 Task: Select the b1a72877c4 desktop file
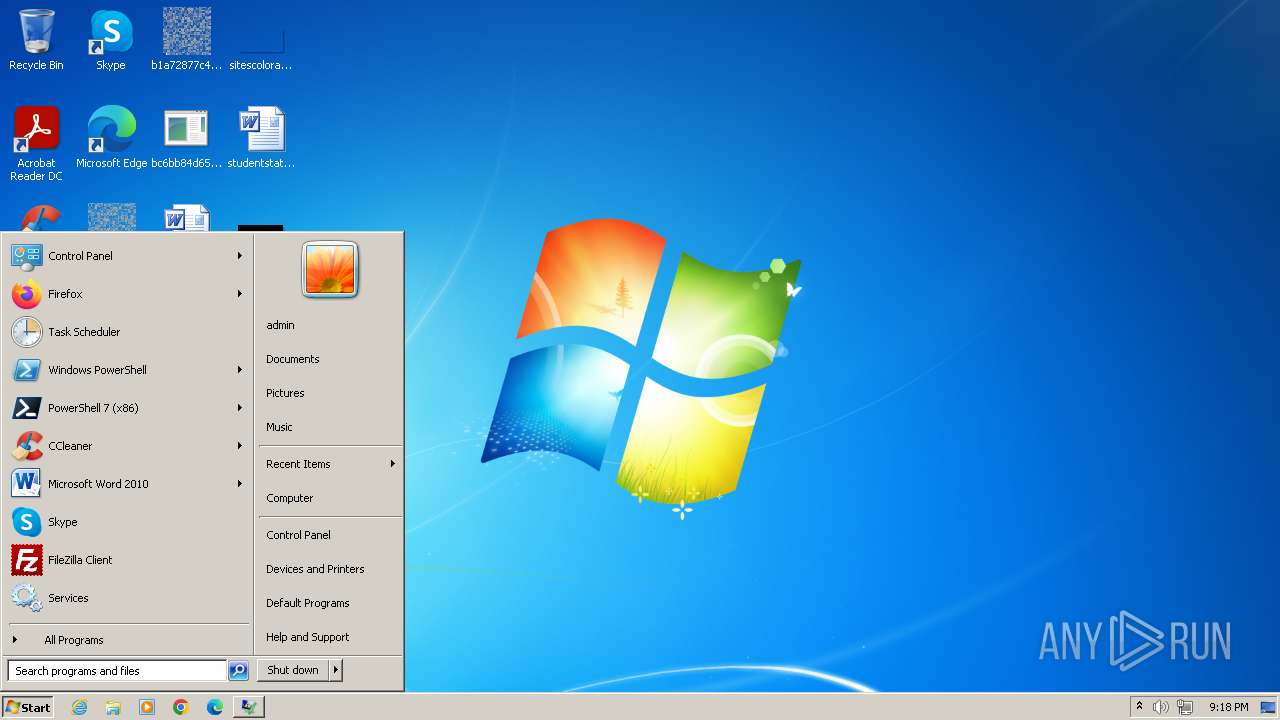pyautogui.click(x=187, y=40)
